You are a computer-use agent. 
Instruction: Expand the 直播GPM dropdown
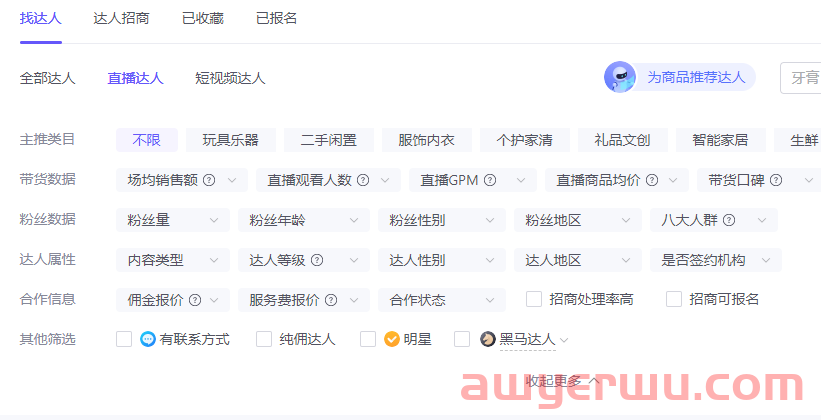[473, 180]
